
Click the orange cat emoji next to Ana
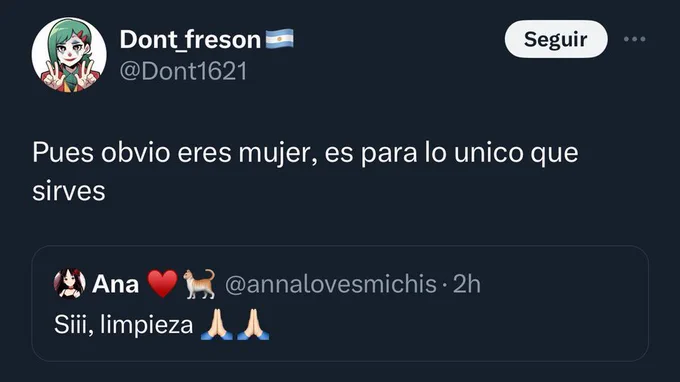click(x=199, y=284)
